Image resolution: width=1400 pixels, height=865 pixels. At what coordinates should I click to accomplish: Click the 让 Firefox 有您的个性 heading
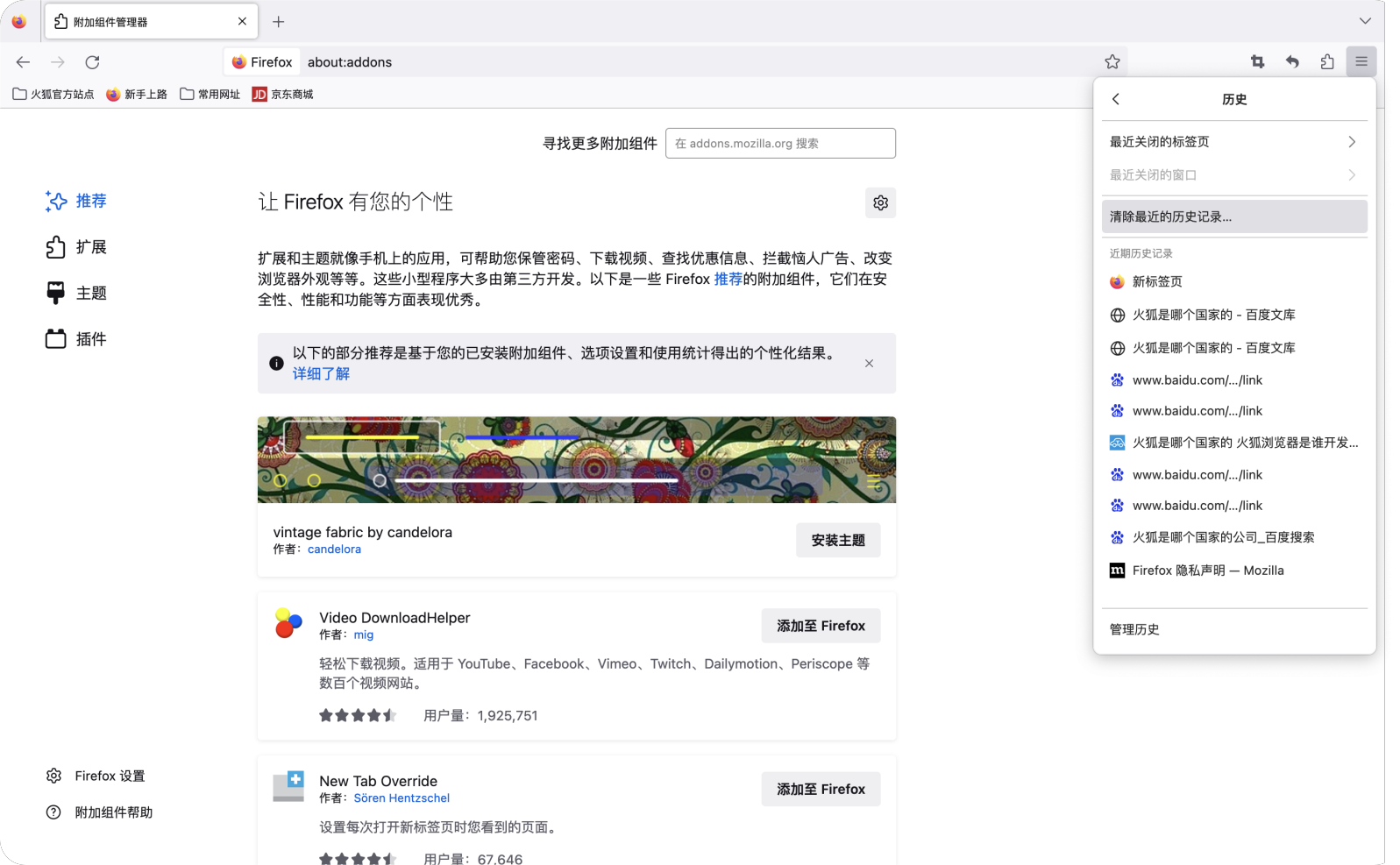355,202
